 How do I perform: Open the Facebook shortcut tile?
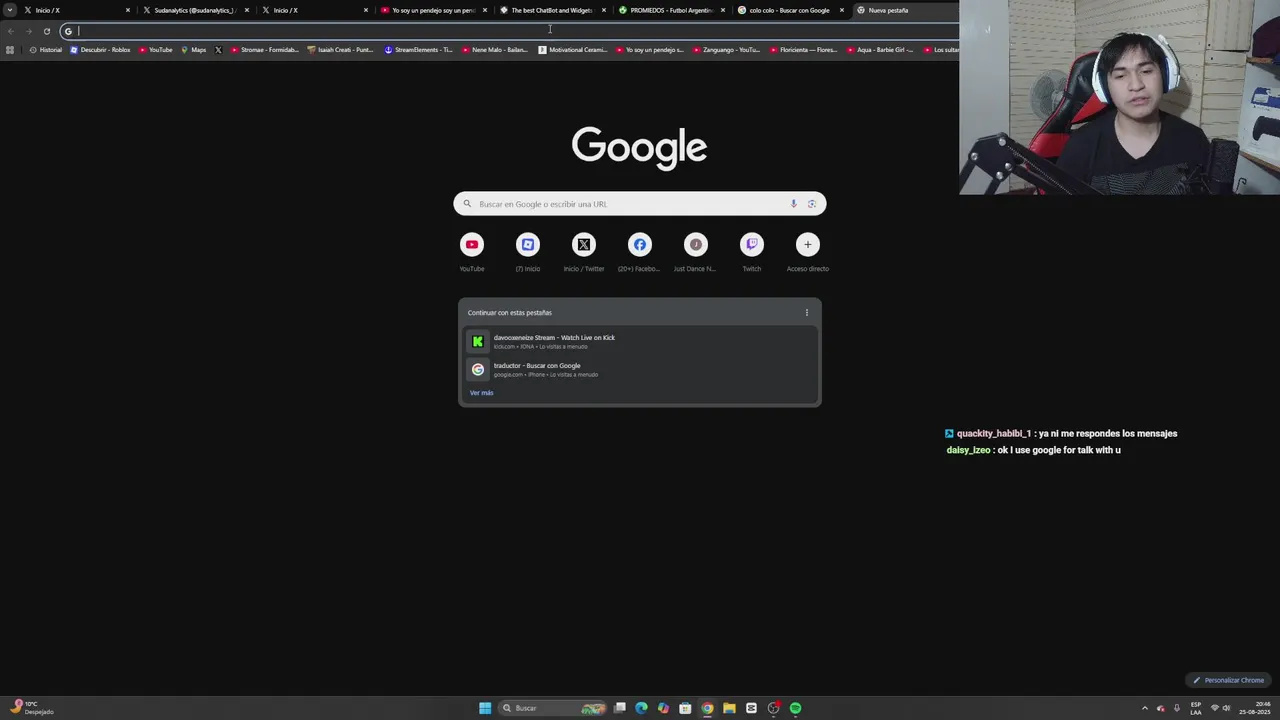click(x=640, y=252)
